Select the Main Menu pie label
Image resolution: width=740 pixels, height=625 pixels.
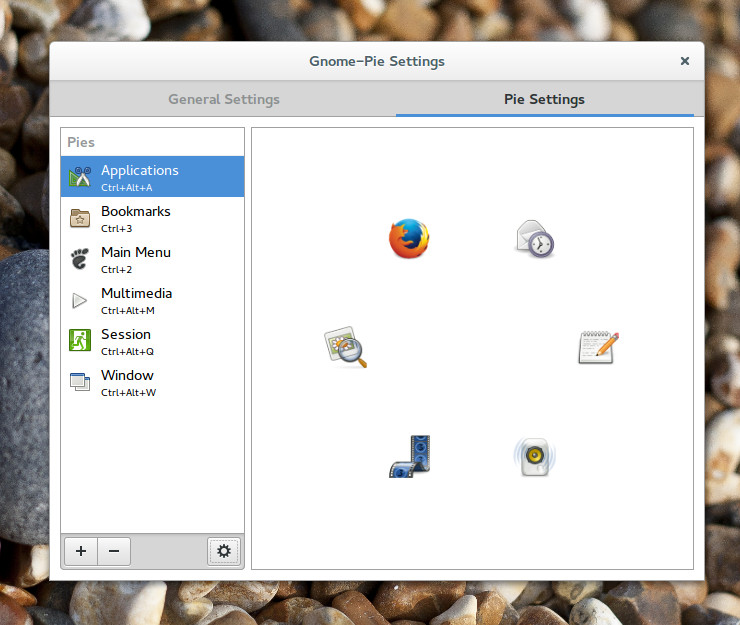coord(136,252)
